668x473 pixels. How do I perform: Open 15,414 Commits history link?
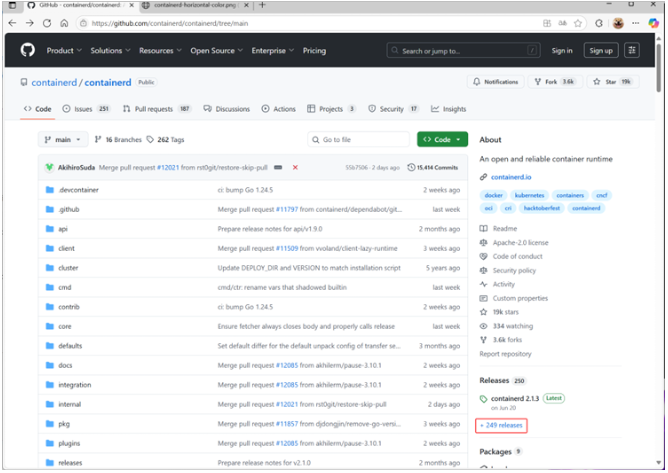pyautogui.click(x=432, y=167)
